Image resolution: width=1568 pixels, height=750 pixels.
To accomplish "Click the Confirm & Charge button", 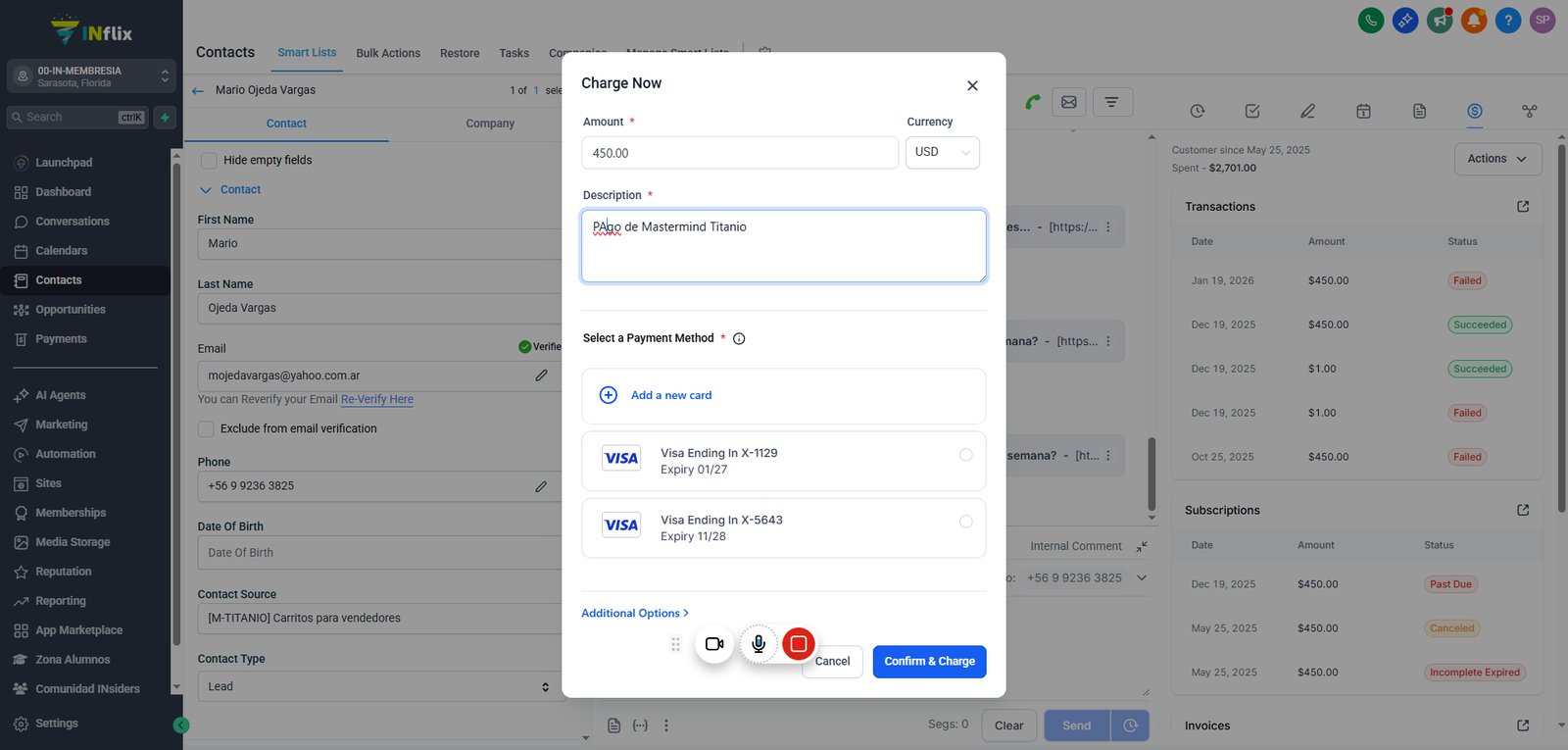I will tap(930, 662).
